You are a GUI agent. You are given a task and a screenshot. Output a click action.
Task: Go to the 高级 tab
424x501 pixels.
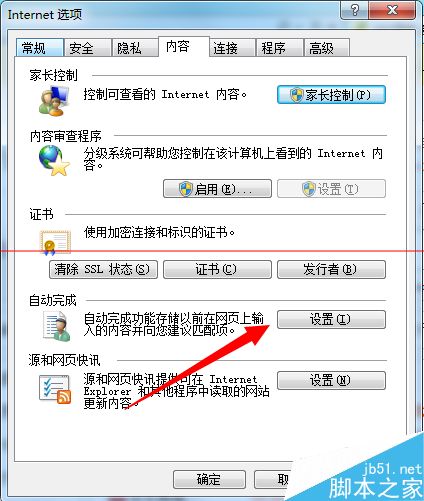(x=327, y=48)
